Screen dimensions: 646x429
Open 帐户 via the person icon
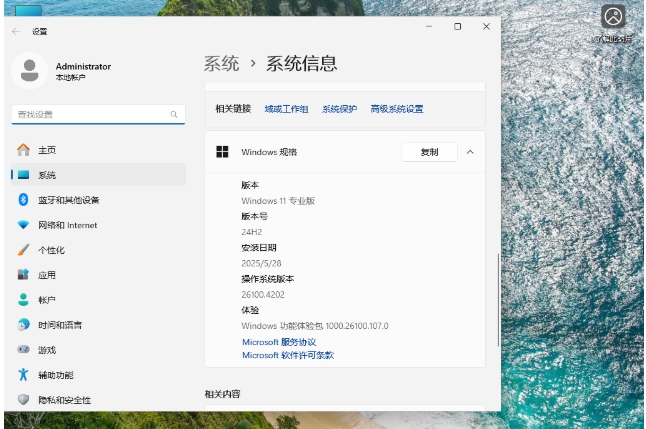[23, 300]
